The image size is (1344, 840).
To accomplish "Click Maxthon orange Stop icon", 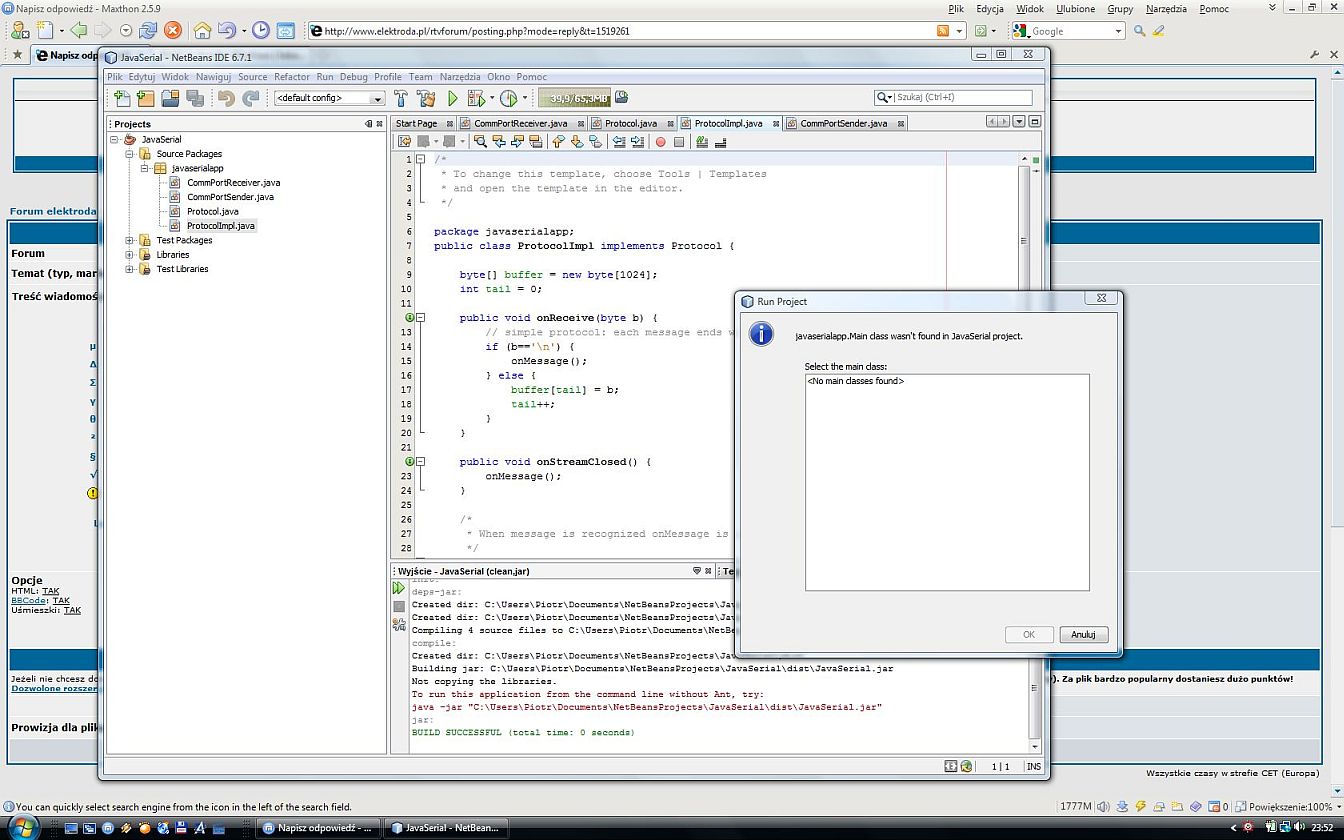I will (172, 31).
